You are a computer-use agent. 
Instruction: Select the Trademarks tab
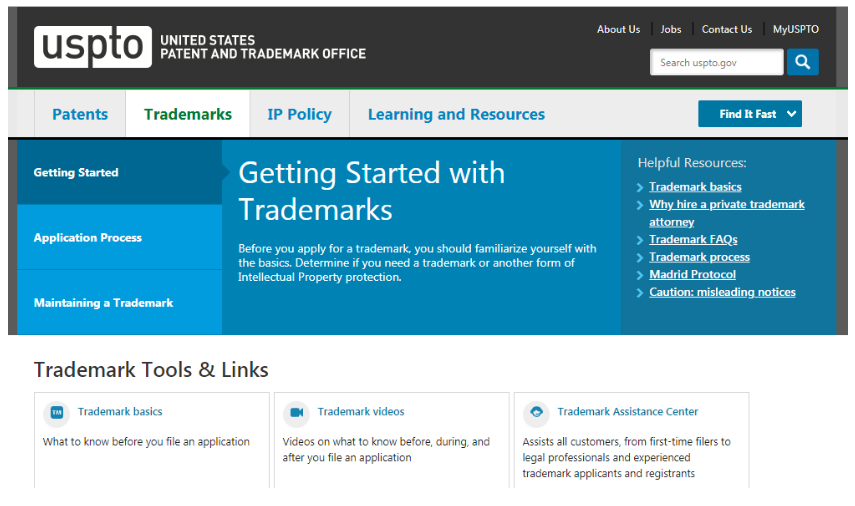pyautogui.click(x=188, y=114)
